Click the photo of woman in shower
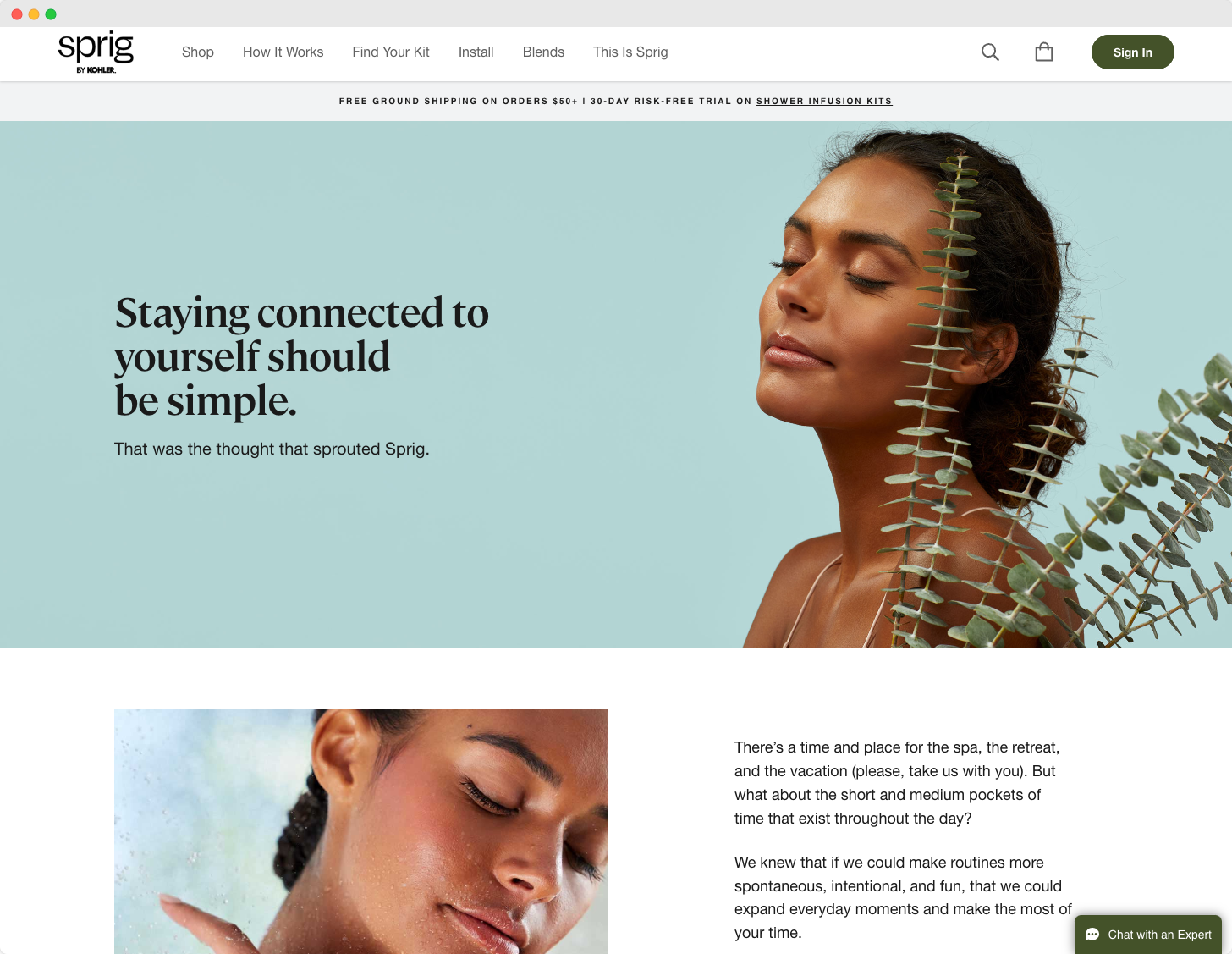Image resolution: width=1232 pixels, height=954 pixels. pyautogui.click(x=360, y=831)
